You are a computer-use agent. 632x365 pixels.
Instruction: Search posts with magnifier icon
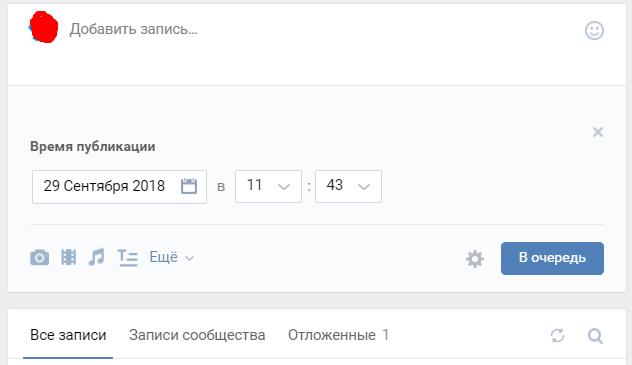pyautogui.click(x=595, y=336)
